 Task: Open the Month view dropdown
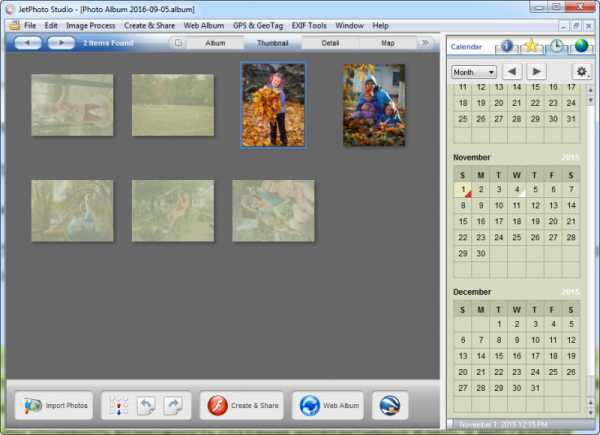[474, 72]
